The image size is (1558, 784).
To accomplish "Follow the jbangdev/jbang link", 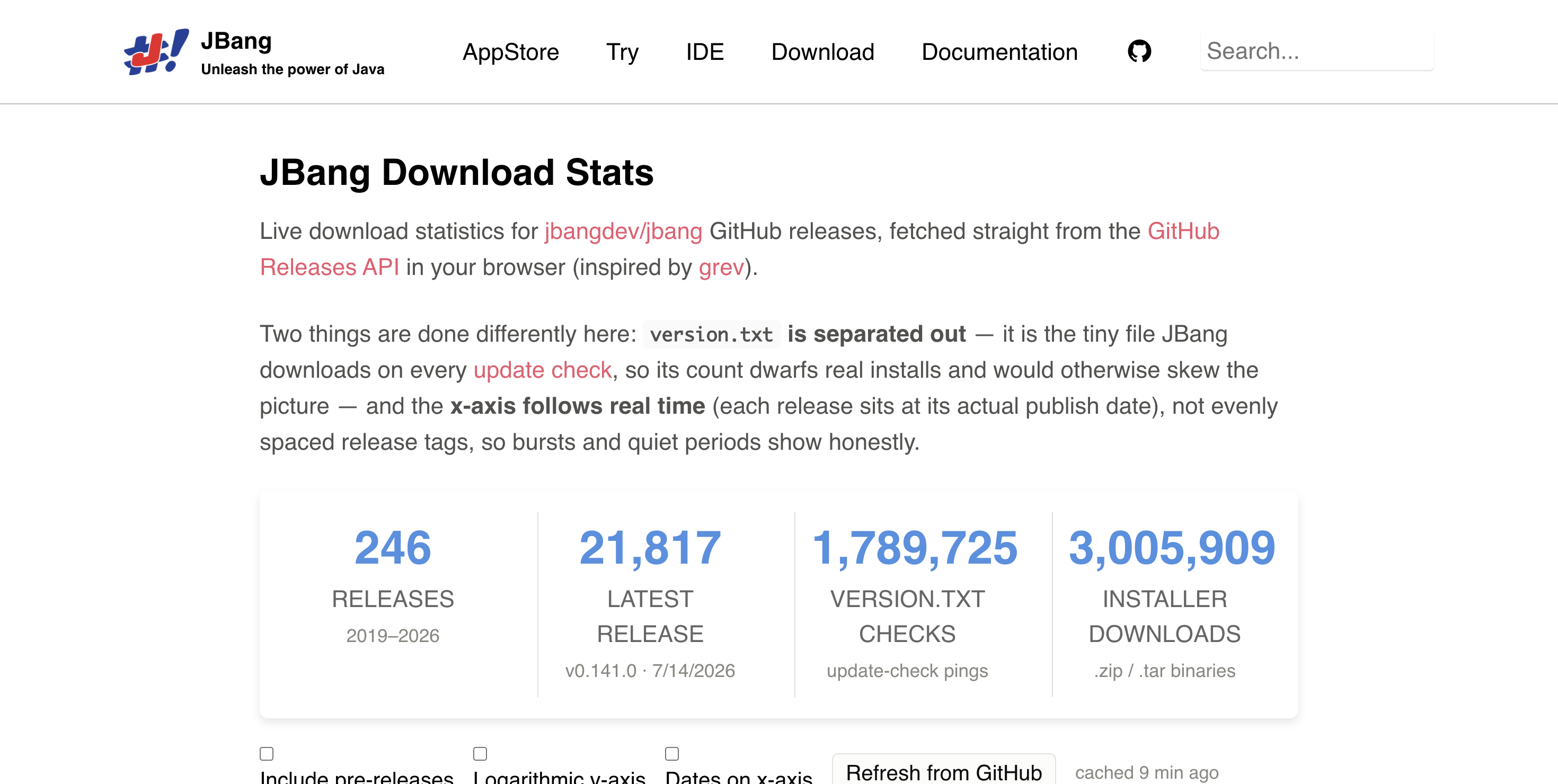I will pyautogui.click(x=623, y=231).
